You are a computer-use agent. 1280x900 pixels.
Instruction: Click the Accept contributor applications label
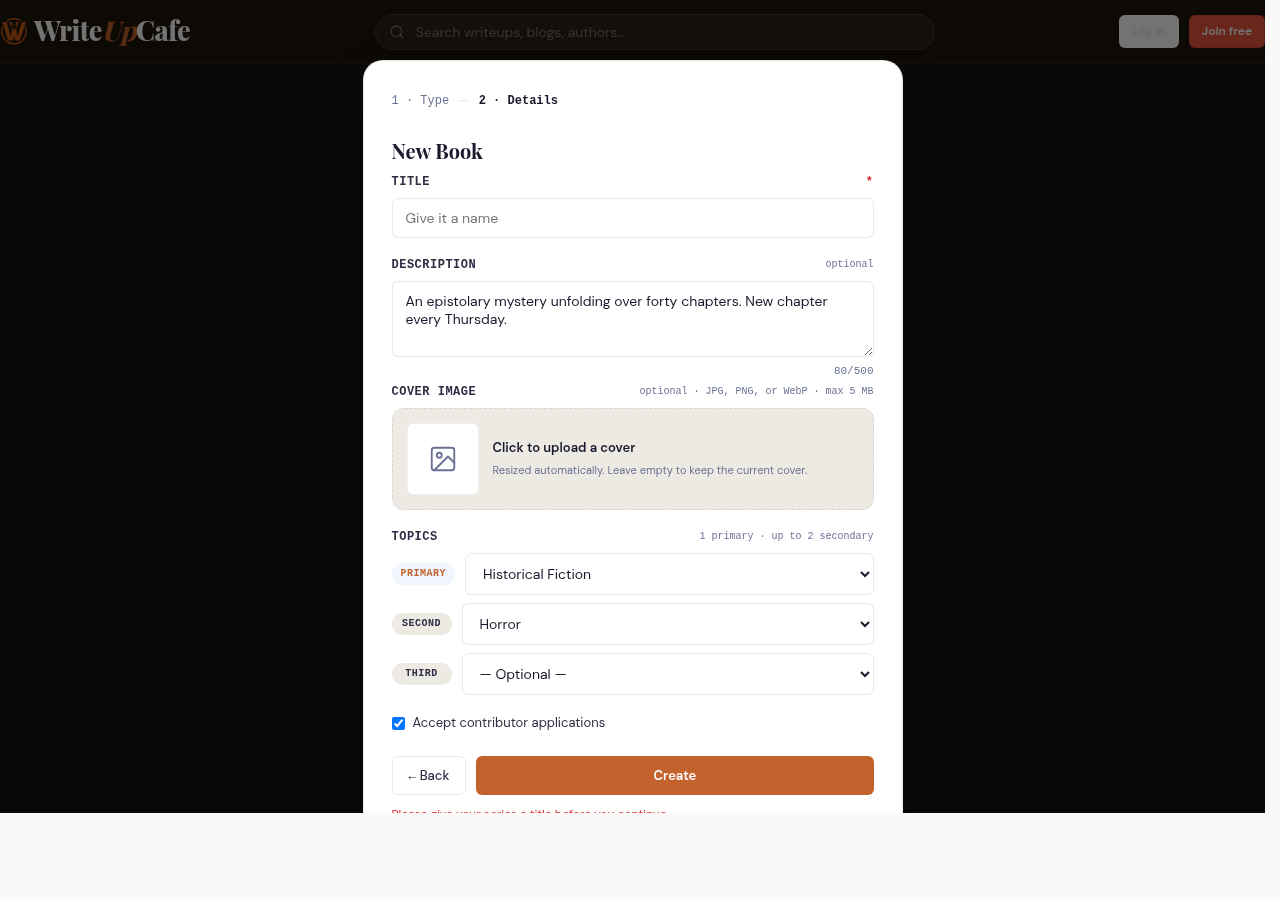[x=509, y=722]
